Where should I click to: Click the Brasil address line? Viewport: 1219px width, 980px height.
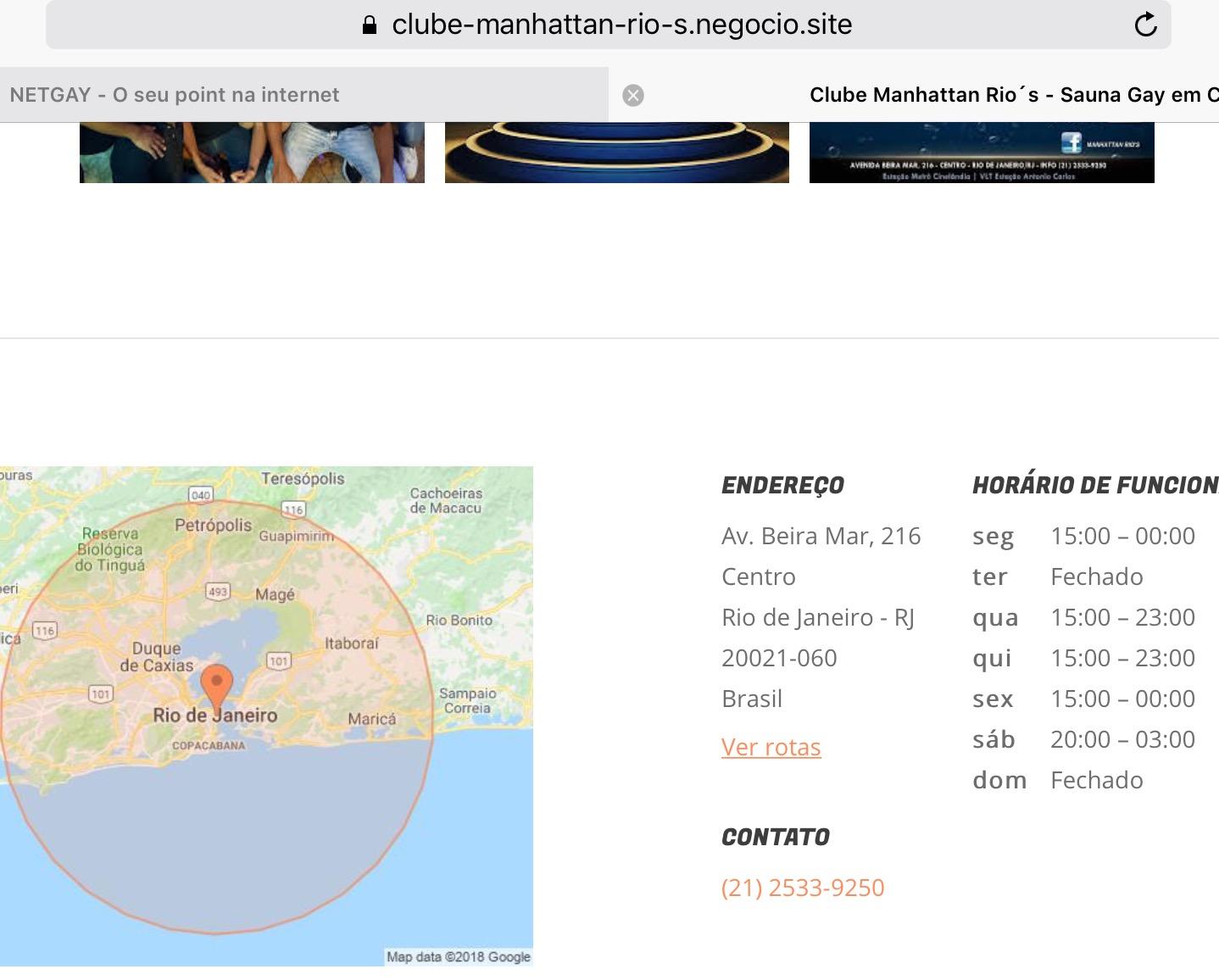[752, 699]
